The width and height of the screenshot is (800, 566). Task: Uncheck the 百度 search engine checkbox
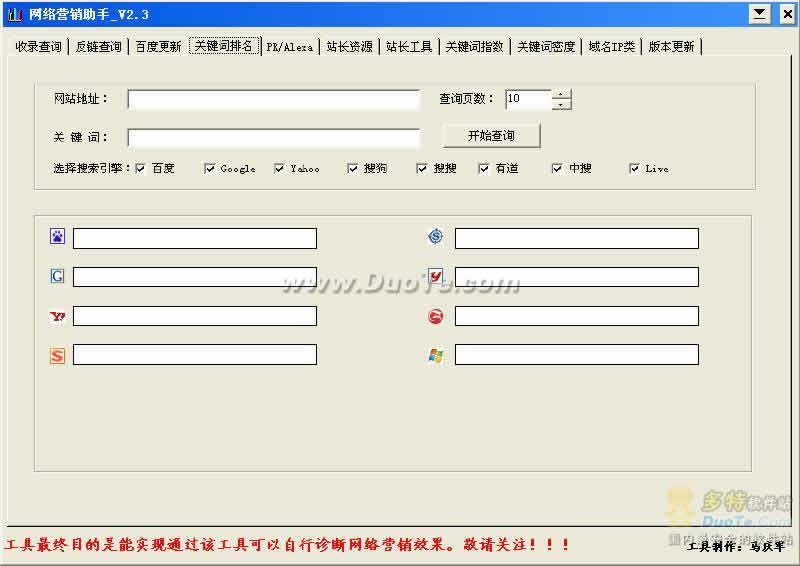140,168
